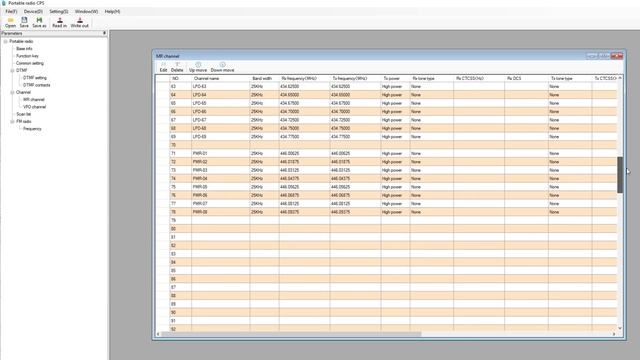This screenshot has height=360, width=640.
Task: Click the table's vertical scrollbar thumb
Action: [620, 175]
